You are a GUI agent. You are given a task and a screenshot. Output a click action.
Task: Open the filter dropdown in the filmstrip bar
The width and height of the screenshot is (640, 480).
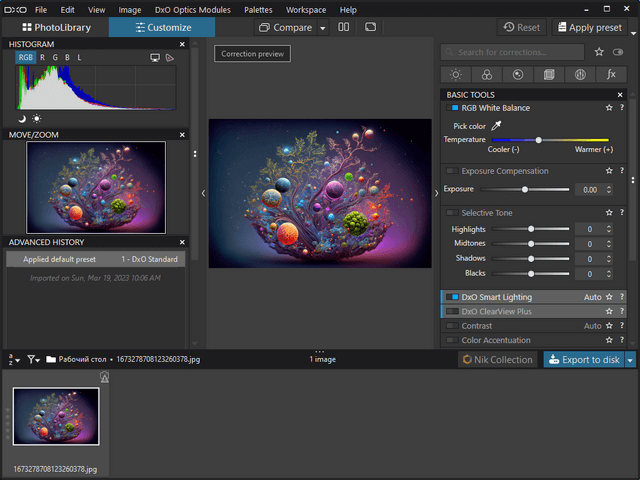point(35,359)
